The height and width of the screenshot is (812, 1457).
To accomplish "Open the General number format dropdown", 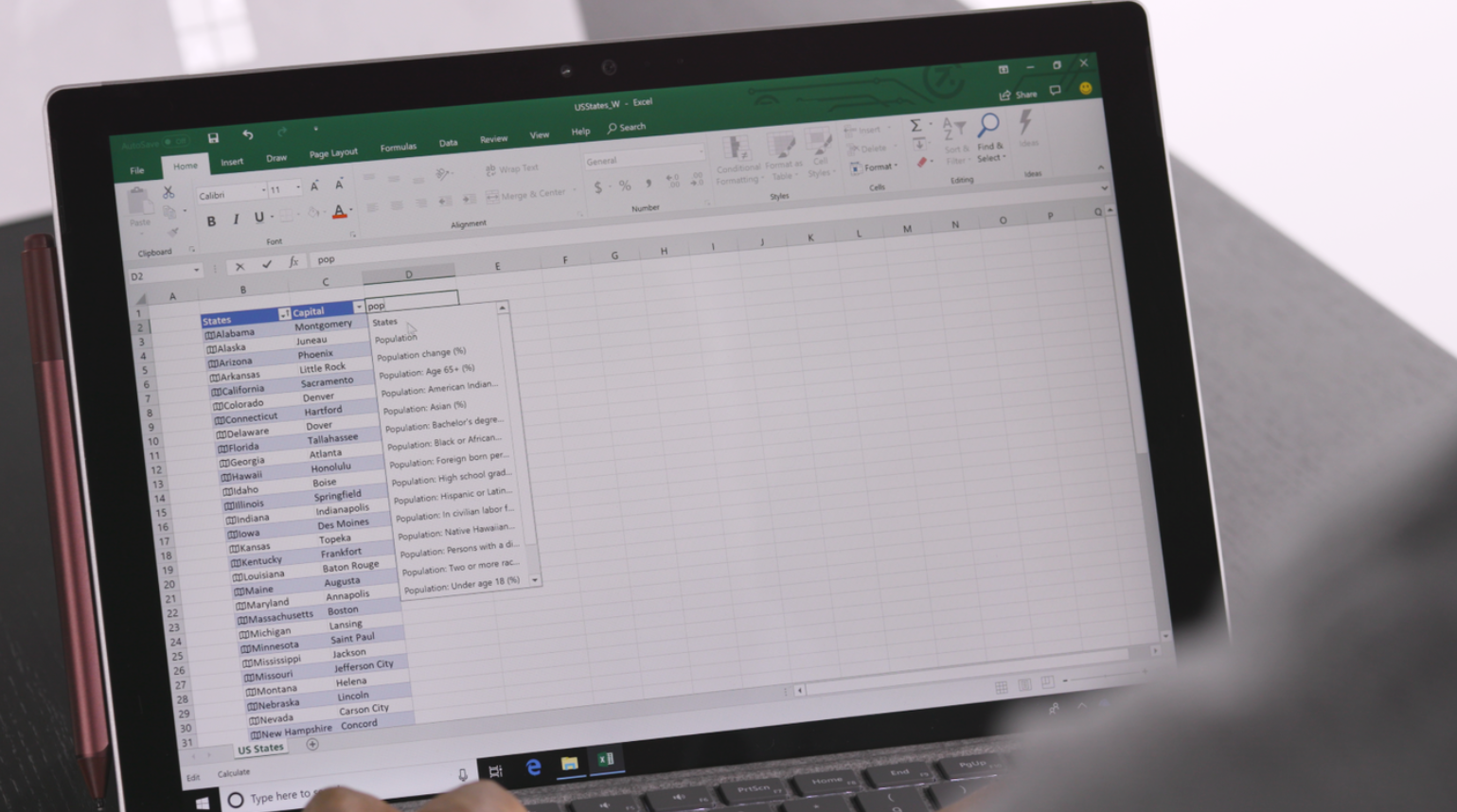I will [x=702, y=152].
